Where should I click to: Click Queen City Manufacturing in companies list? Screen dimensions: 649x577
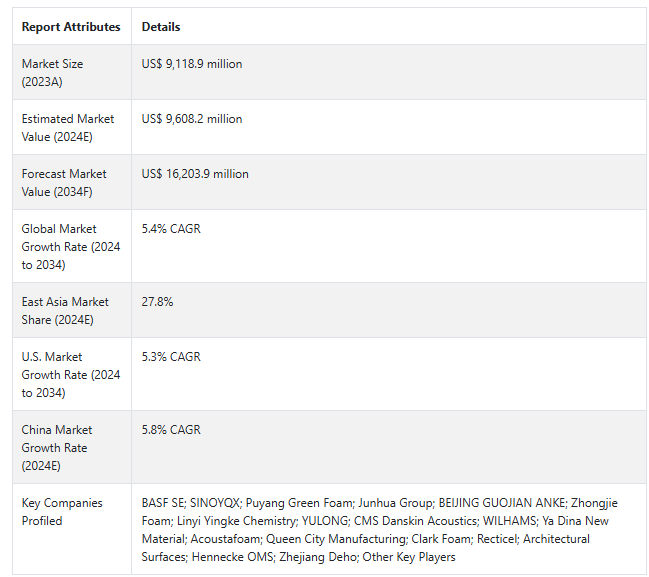click(335, 539)
